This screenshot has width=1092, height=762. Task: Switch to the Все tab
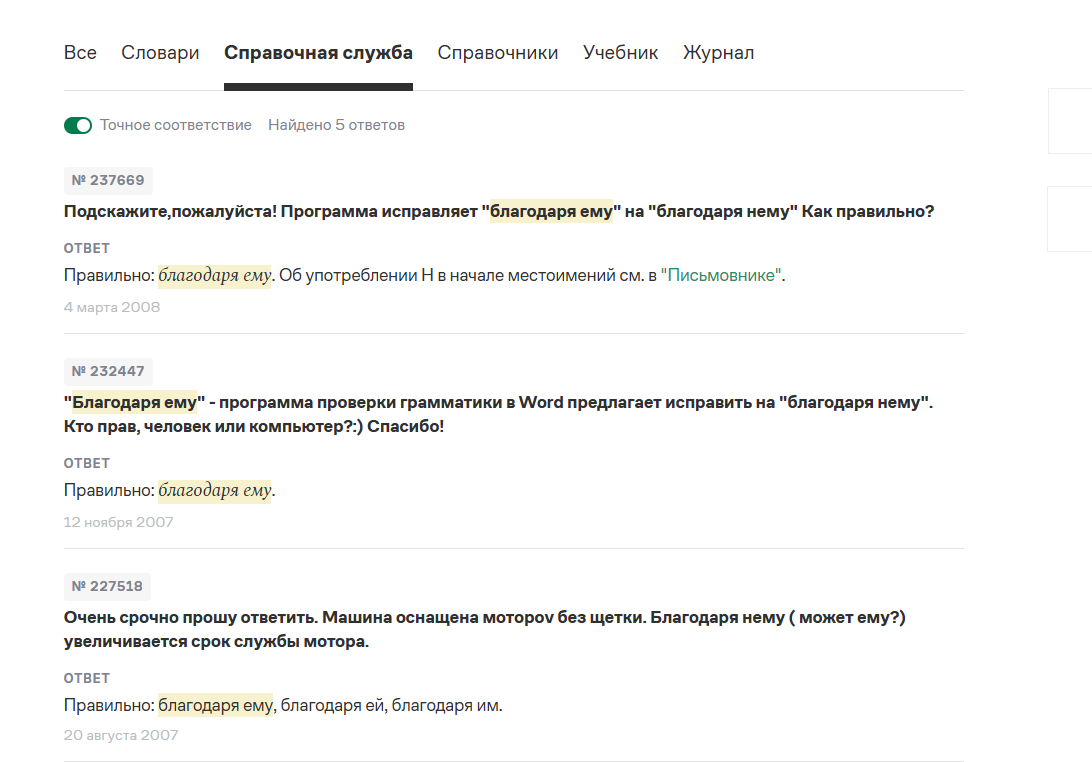click(x=80, y=53)
